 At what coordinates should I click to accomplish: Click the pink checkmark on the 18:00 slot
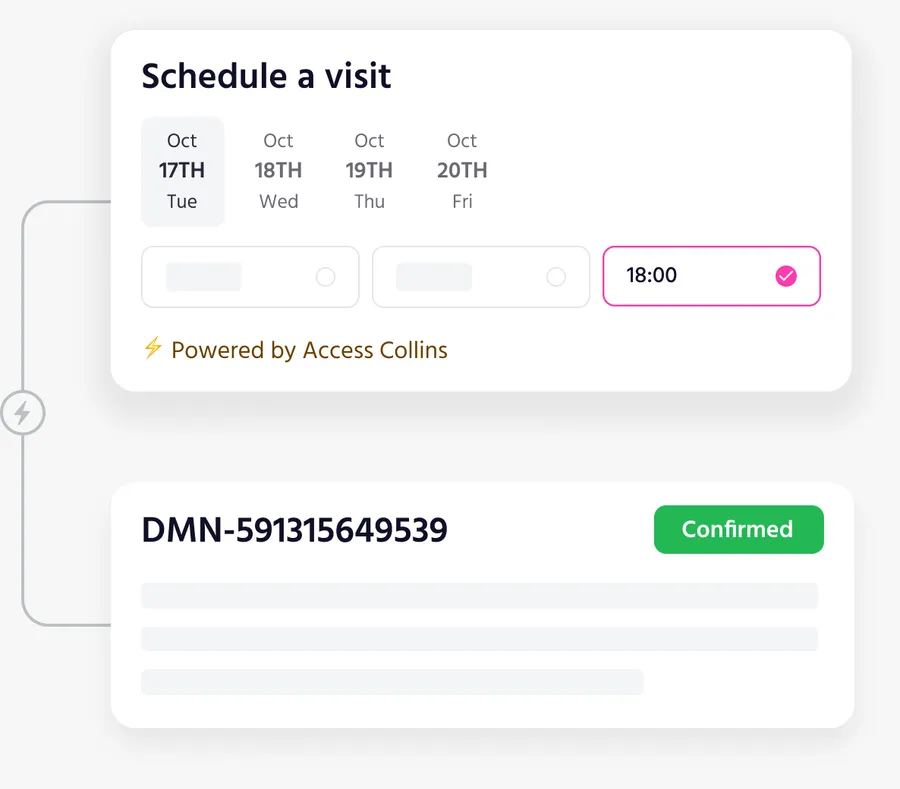click(786, 276)
